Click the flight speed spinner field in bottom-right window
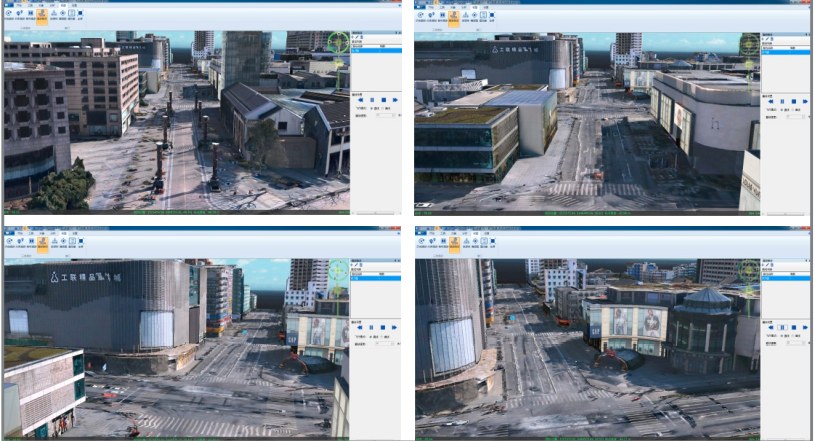 tap(795, 342)
